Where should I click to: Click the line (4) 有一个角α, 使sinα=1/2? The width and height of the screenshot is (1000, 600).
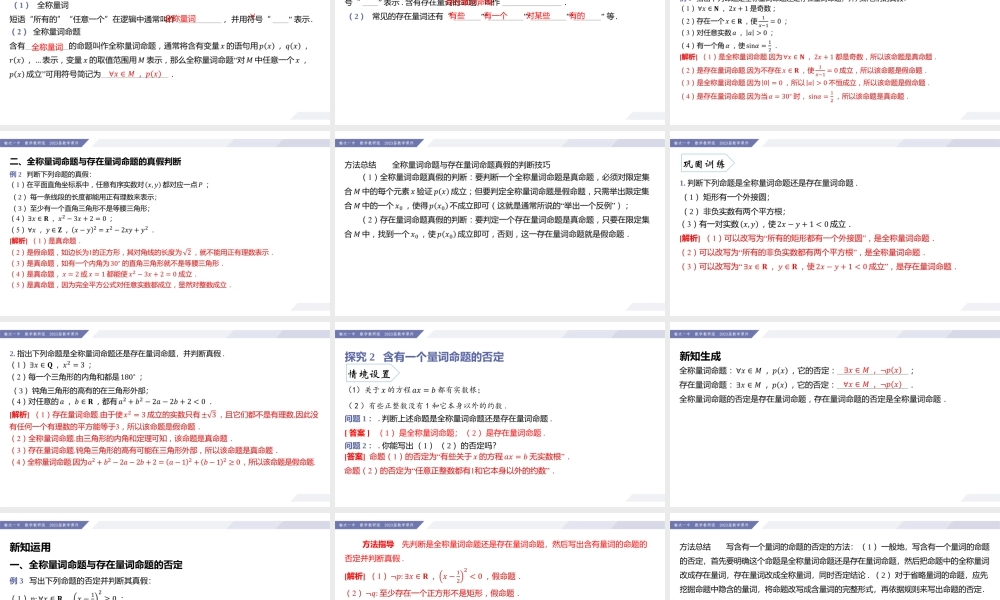coord(728,45)
